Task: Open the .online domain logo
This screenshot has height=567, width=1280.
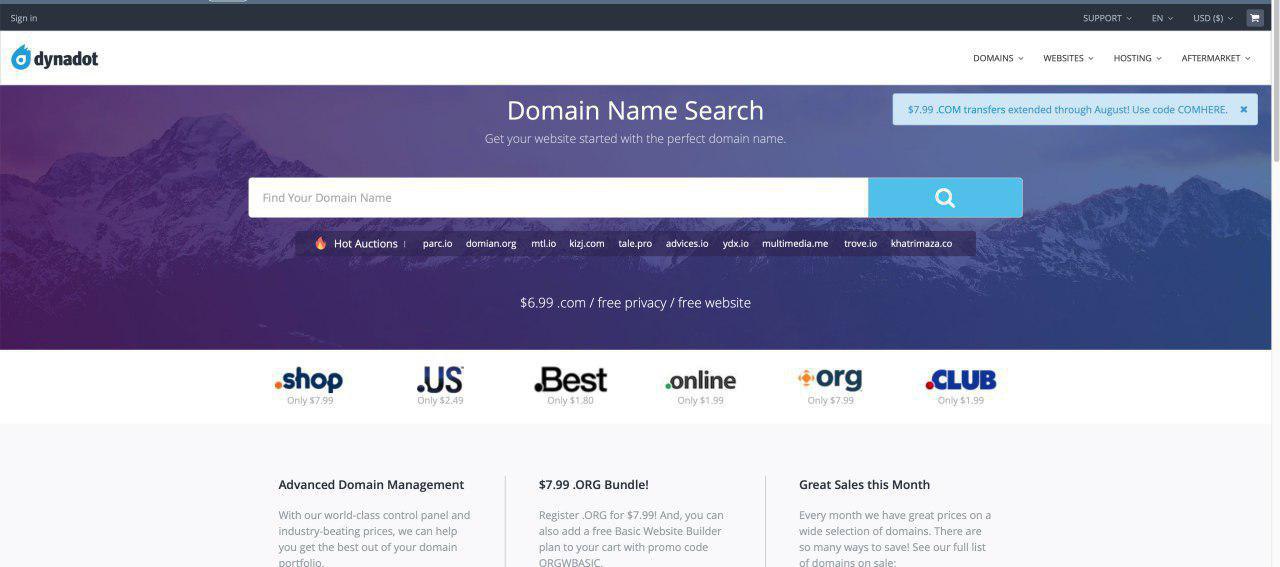Action: click(x=700, y=381)
